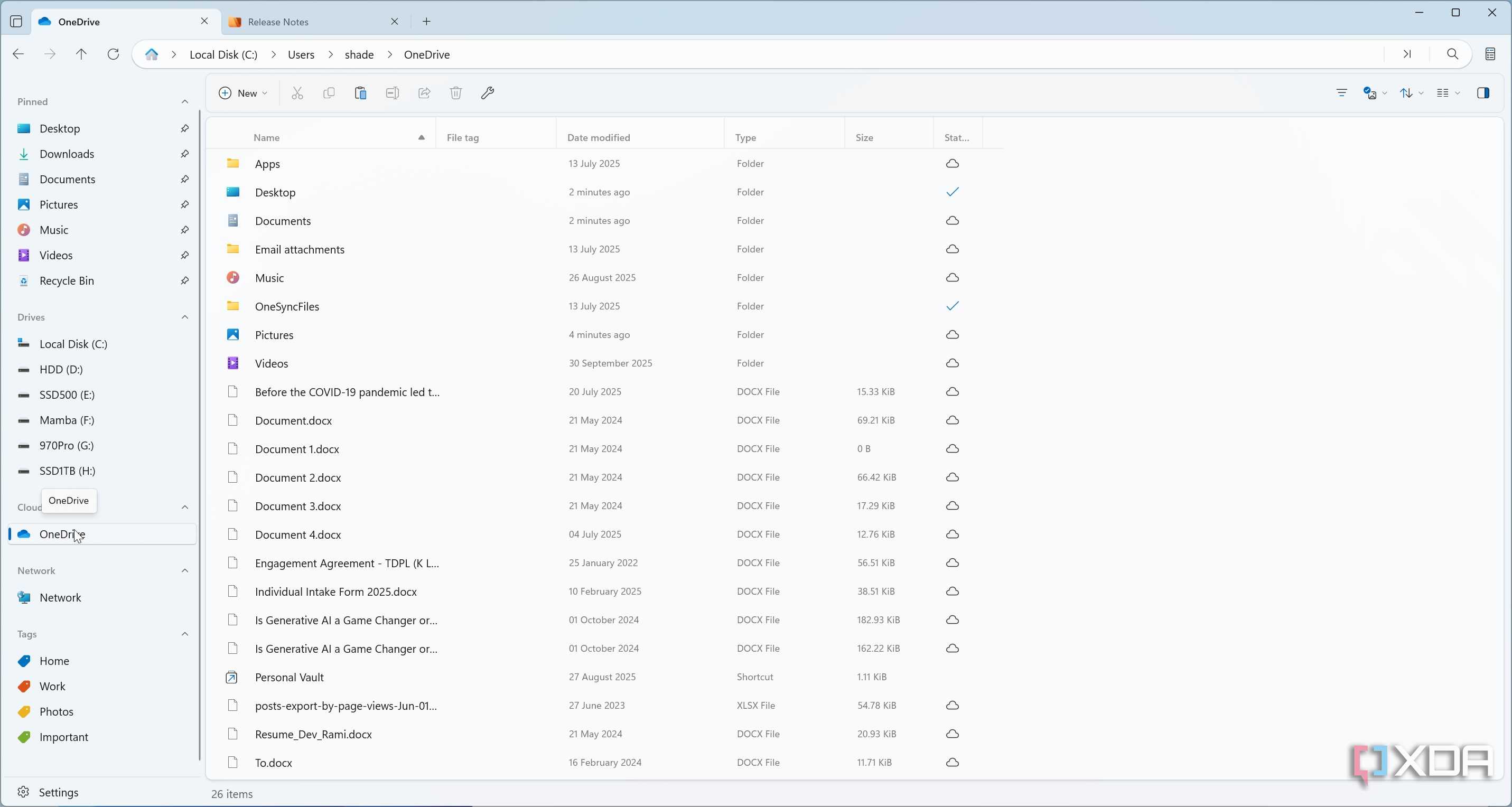This screenshot has width=1512, height=807.
Task: Select the Personal Vault shortcut
Action: tap(604, 677)
